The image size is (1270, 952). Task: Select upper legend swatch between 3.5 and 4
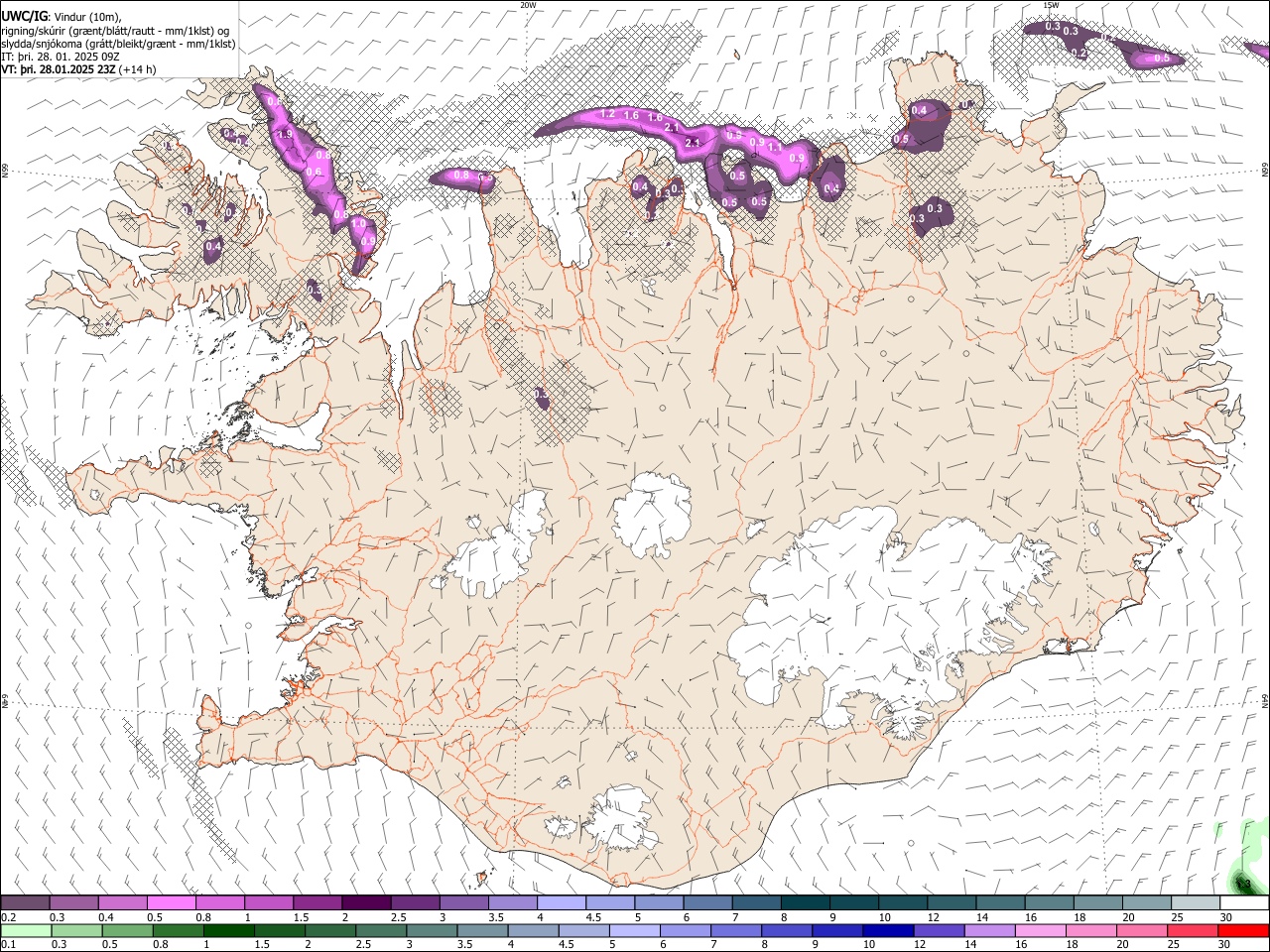click(513, 903)
